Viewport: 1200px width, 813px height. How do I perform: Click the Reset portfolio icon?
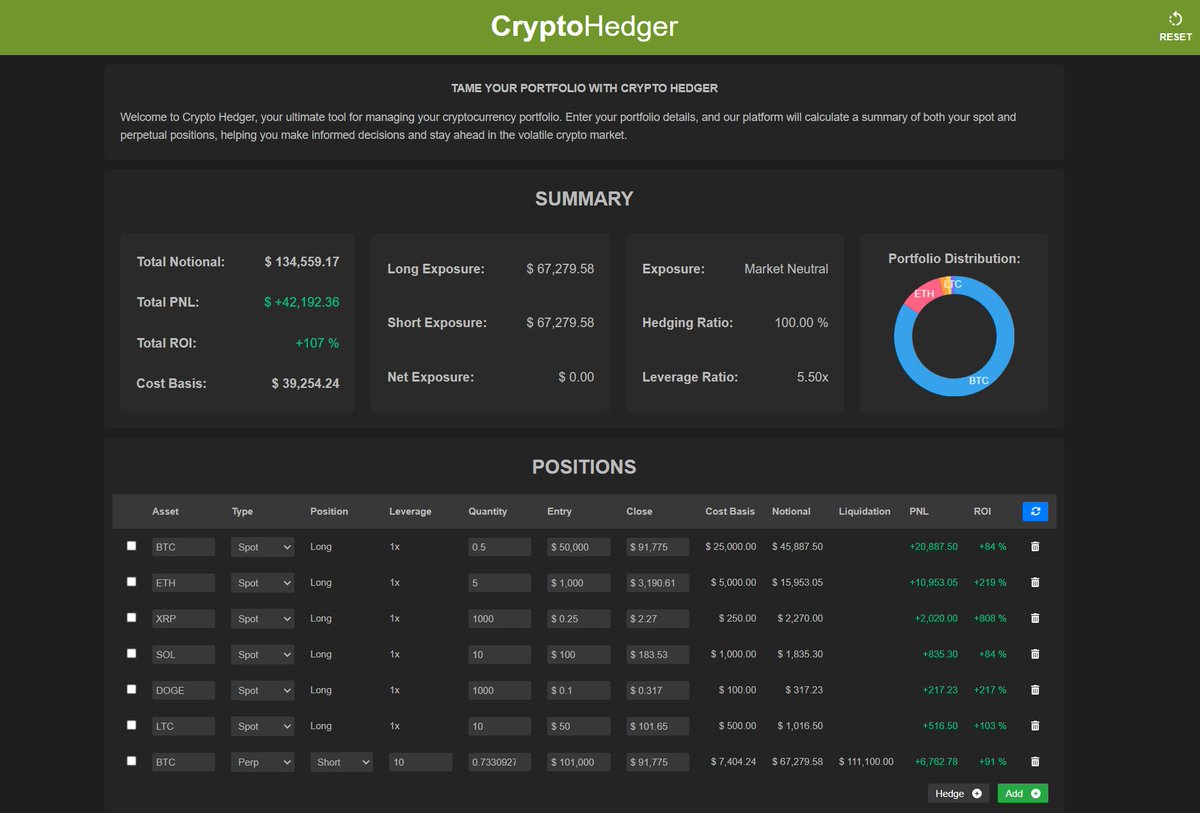click(1175, 19)
